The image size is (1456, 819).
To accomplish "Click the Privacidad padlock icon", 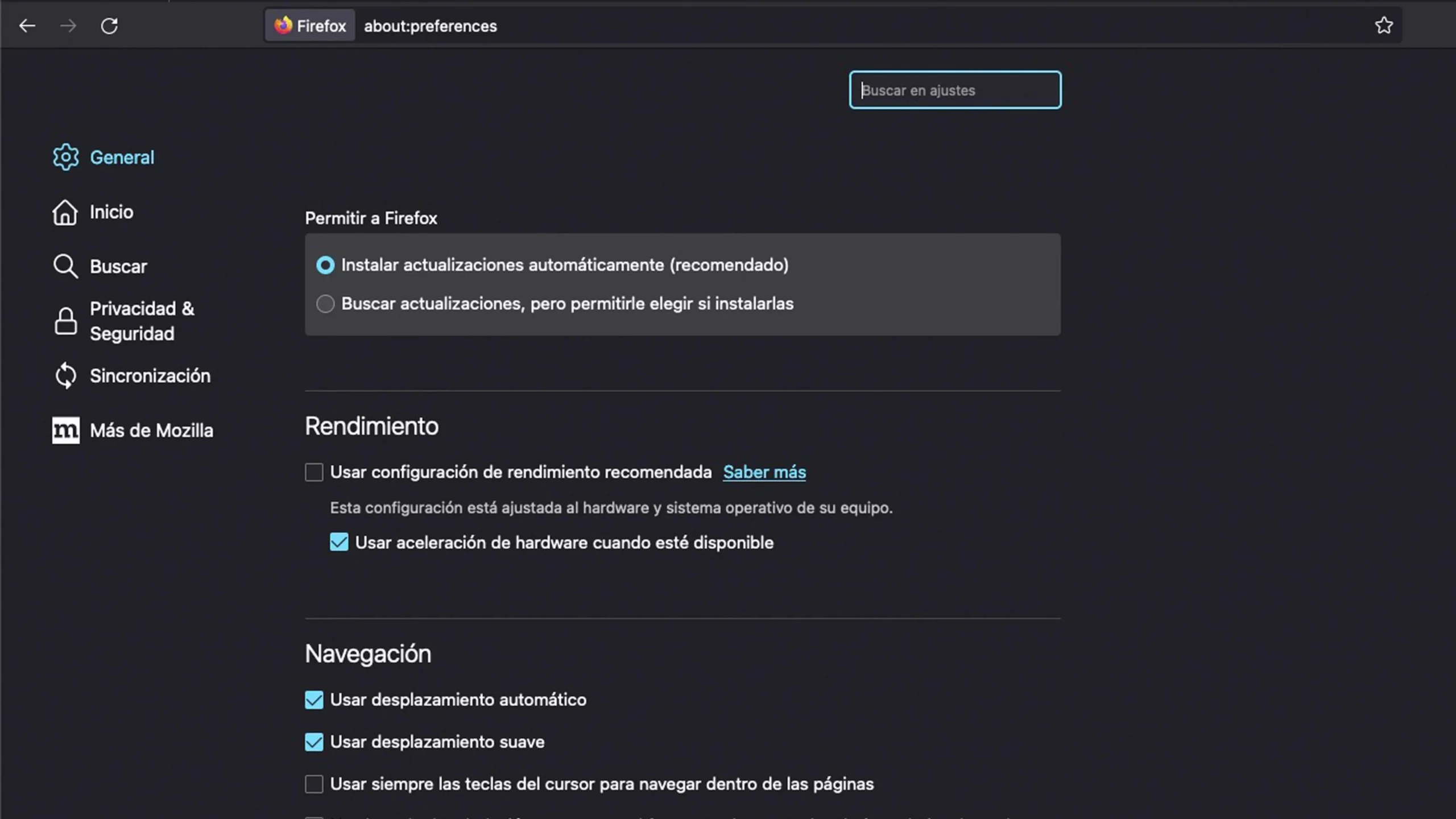I will coord(65,321).
